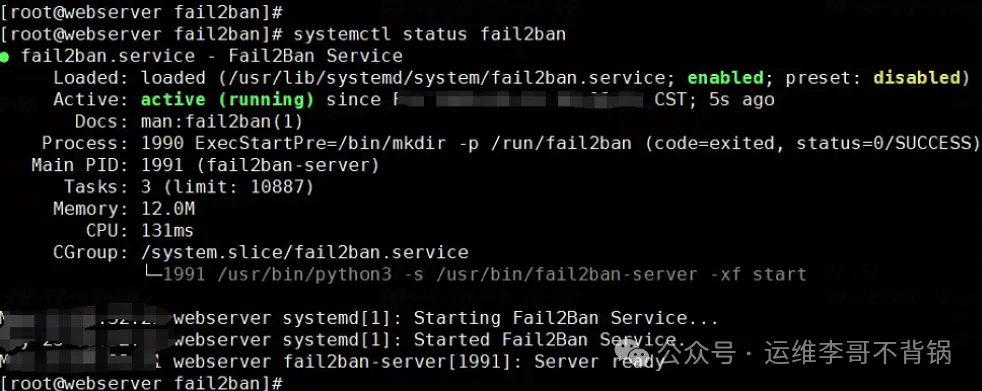
Task: Click /system.slice/fail2ban.service cgroup path
Action: pos(304,253)
